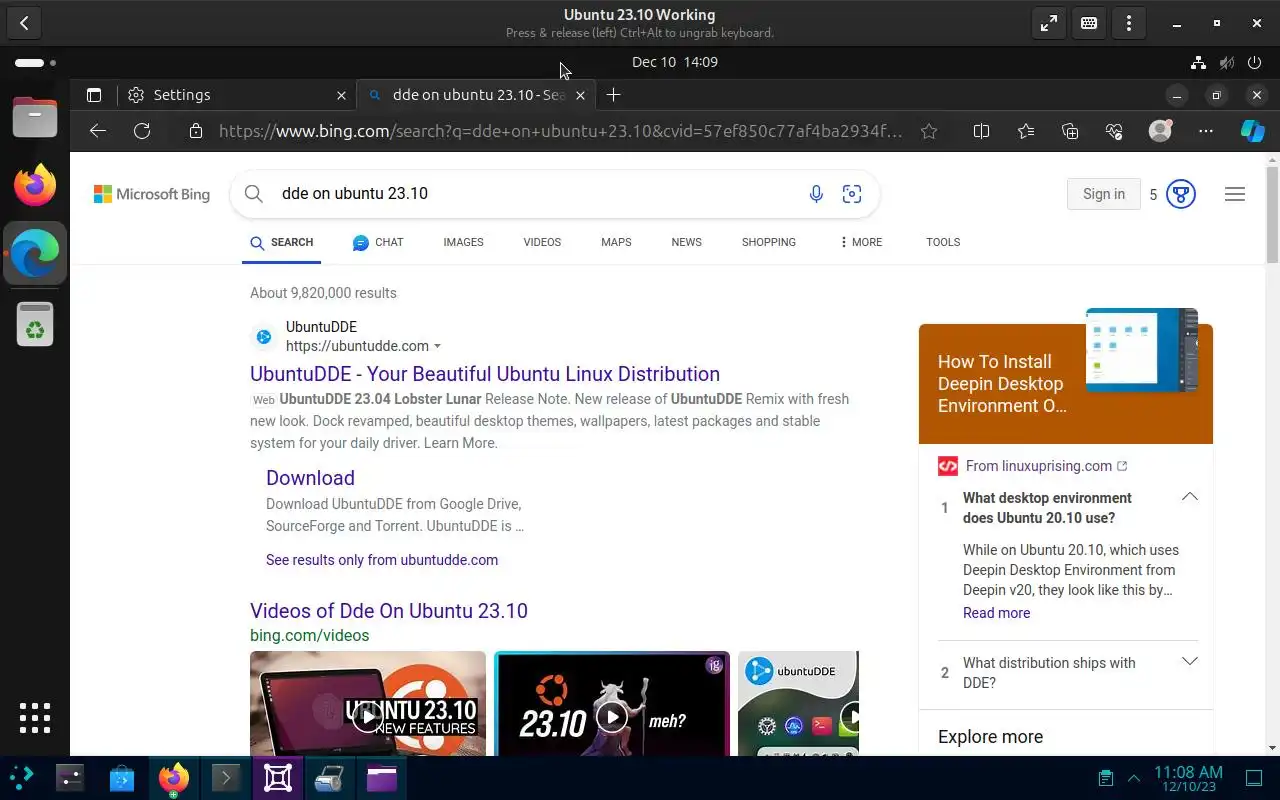1280x800 pixels.
Task: Open Videos of Dde On Ubuntu 23.10
Action: [389, 611]
